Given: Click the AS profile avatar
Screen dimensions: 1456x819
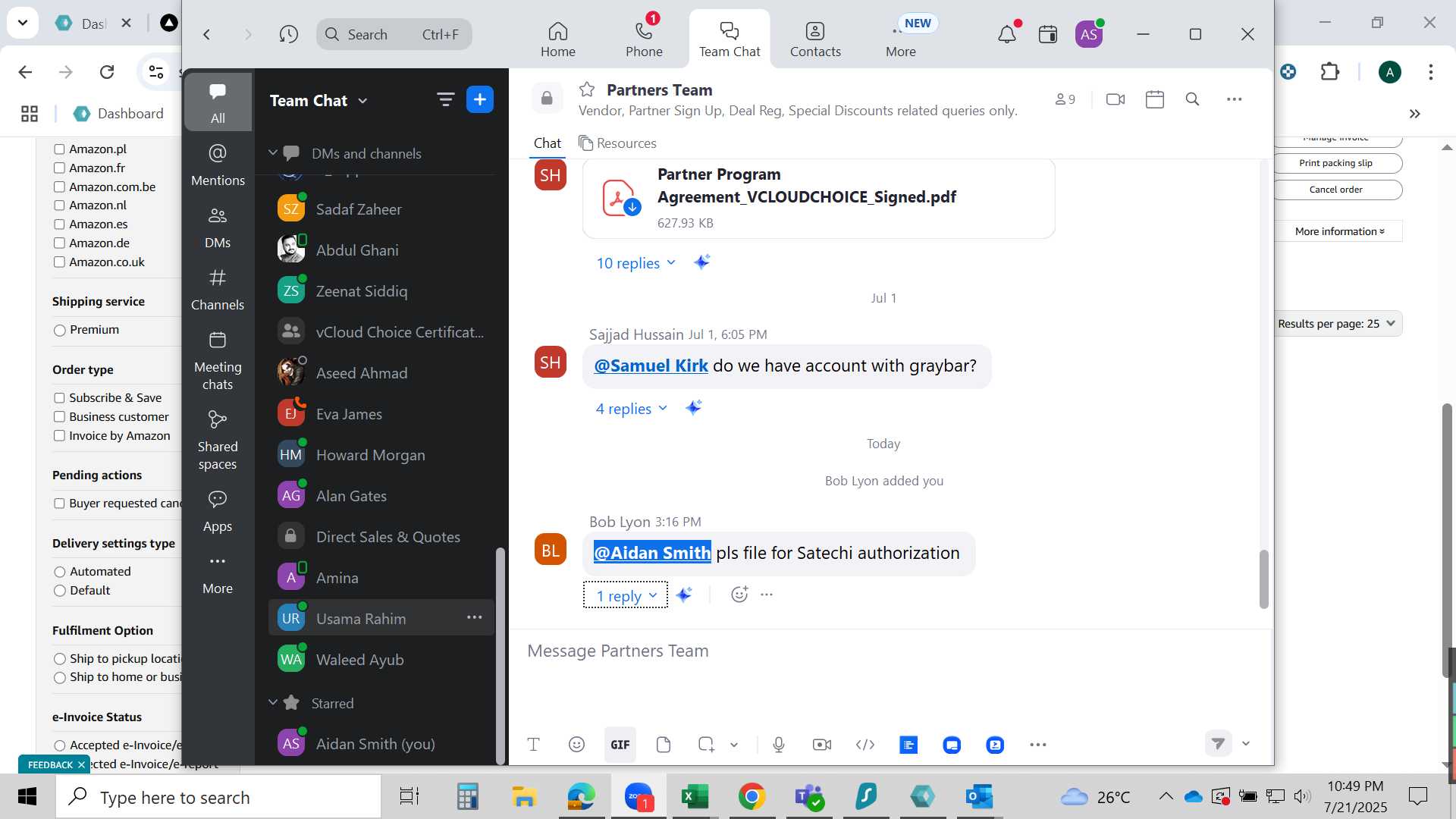Looking at the screenshot, I should (1089, 34).
